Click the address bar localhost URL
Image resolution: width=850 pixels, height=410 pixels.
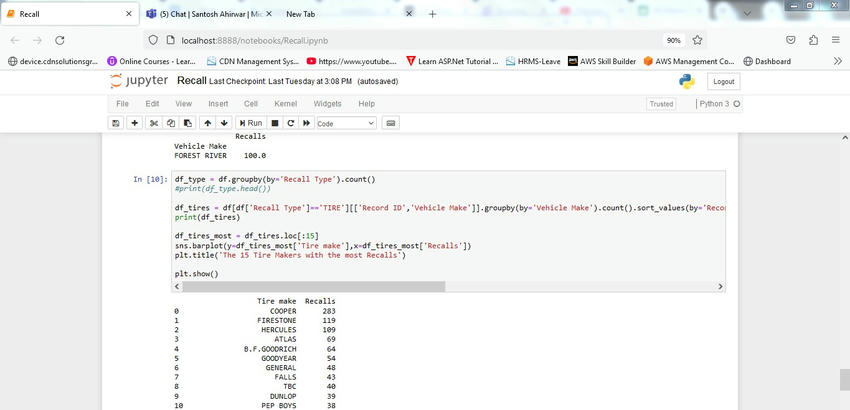[x=255, y=40]
